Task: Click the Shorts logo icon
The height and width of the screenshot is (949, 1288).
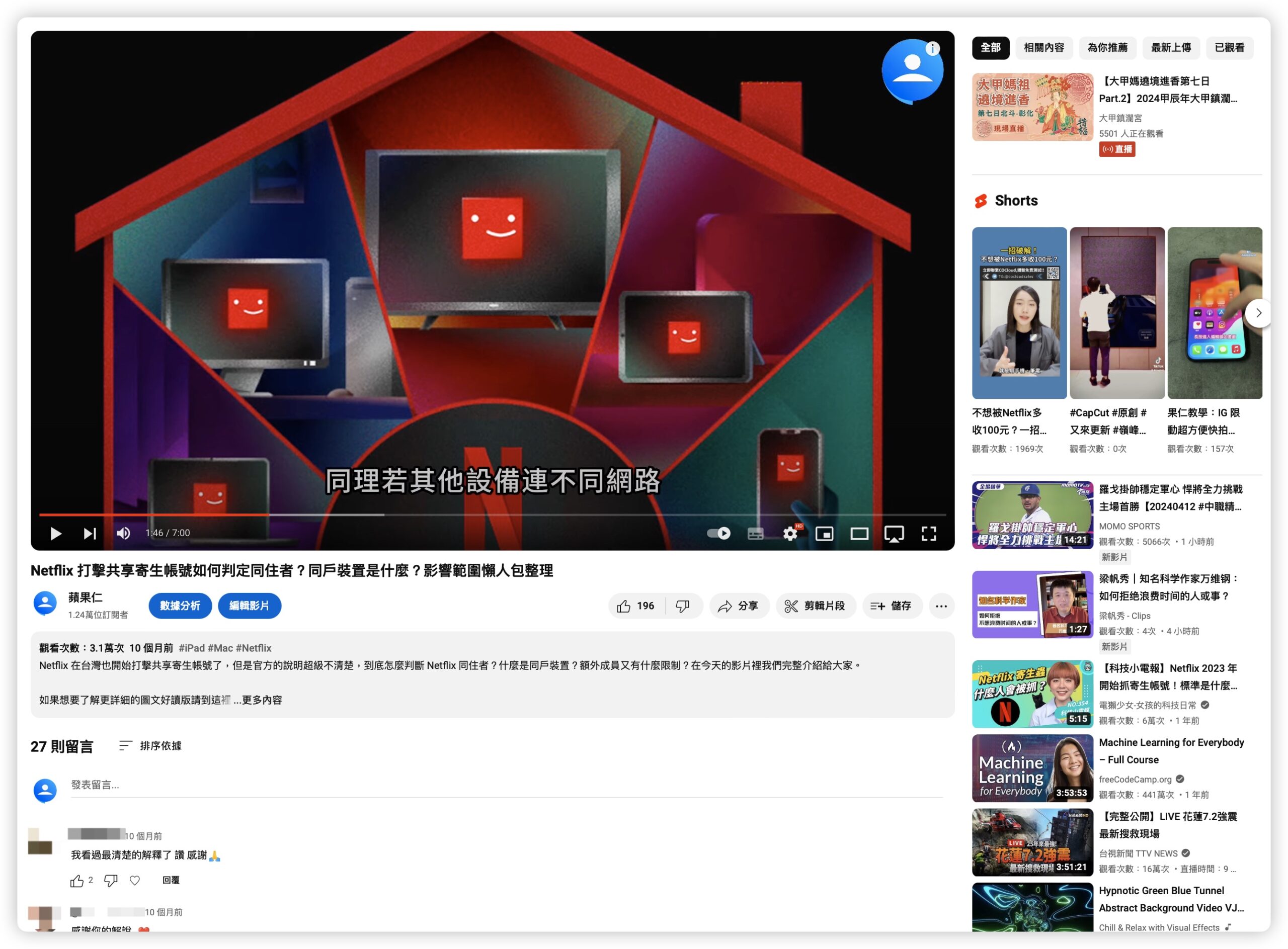Action: (x=981, y=201)
